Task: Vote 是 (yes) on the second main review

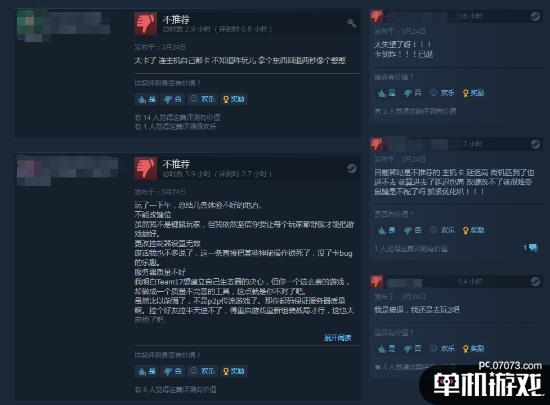Action: (x=147, y=371)
